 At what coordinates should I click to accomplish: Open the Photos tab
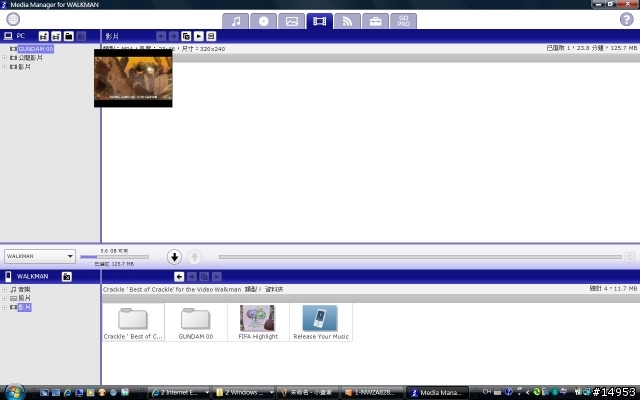[291, 21]
